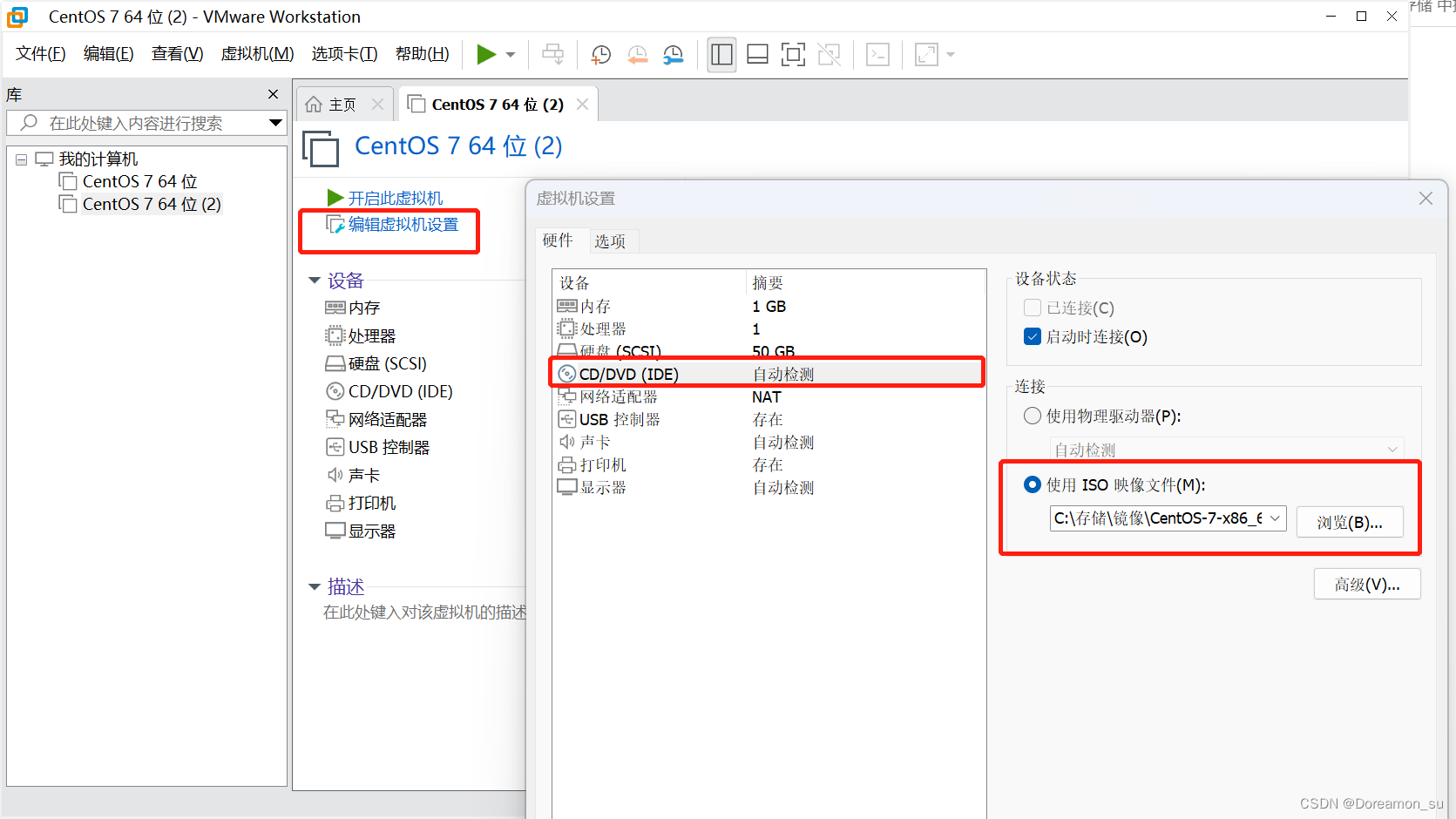Click the 高级(V)... button

point(1367,584)
